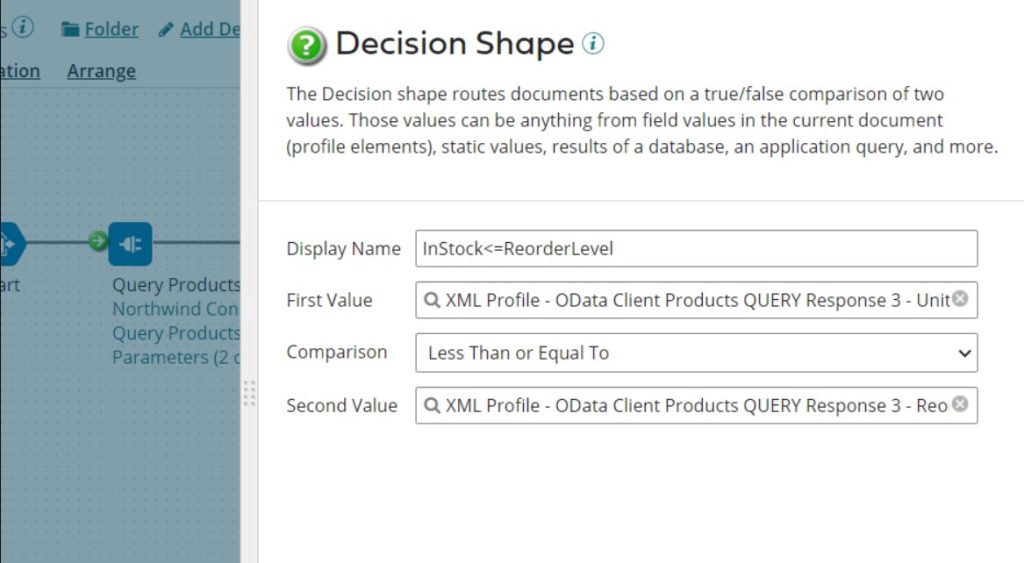Click the panel resize handle on the divider
This screenshot has width=1024, height=563.
pos(249,393)
